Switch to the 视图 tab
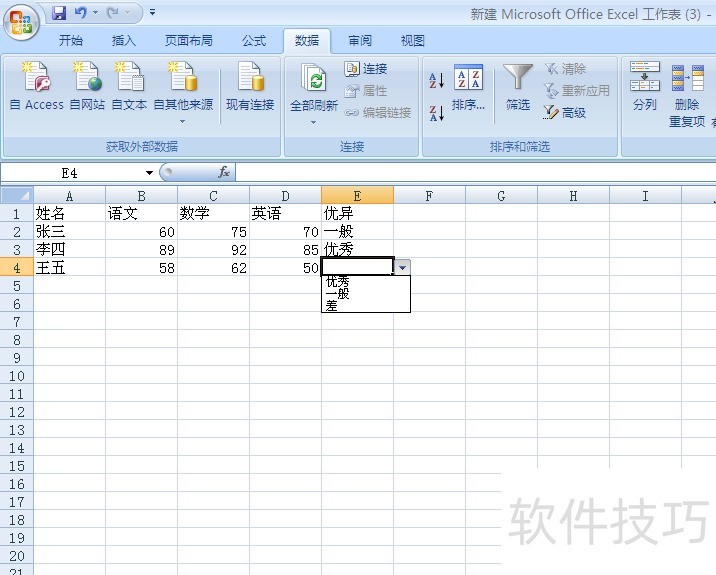This screenshot has width=716, height=575. pyautogui.click(x=413, y=41)
